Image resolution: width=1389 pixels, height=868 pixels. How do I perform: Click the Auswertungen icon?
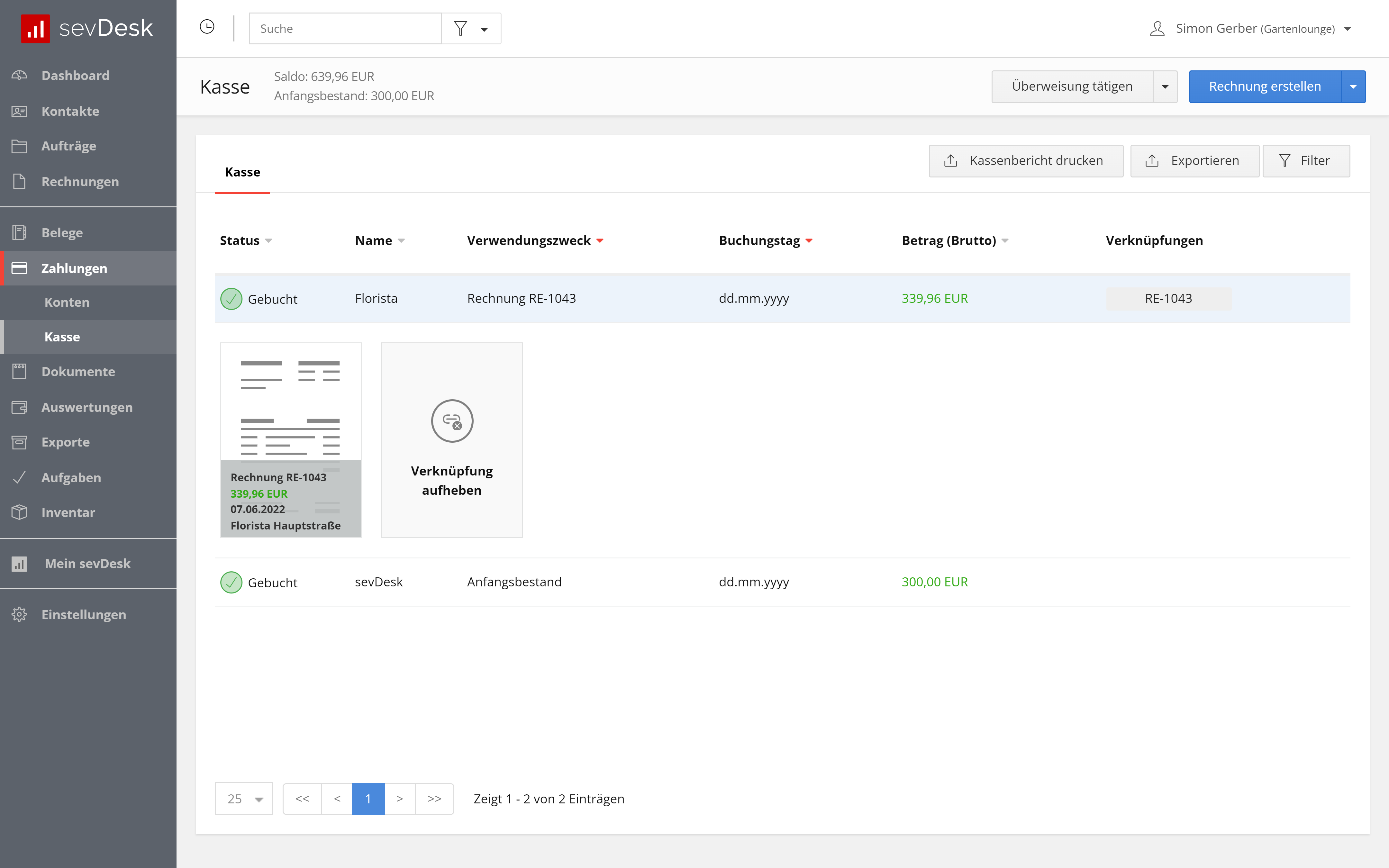pyautogui.click(x=20, y=407)
